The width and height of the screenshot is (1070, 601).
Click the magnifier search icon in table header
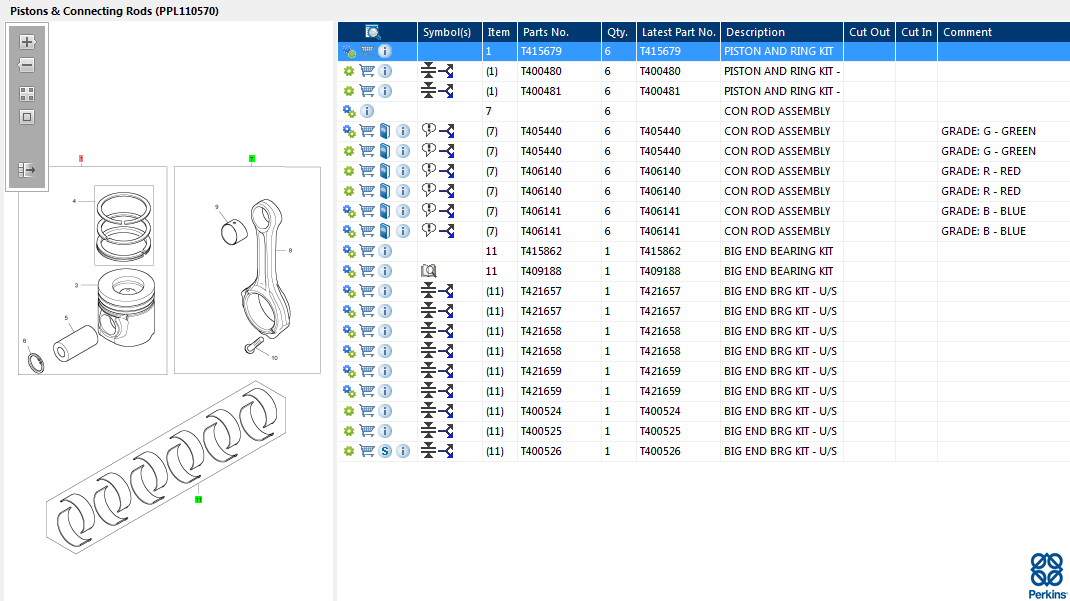click(373, 32)
